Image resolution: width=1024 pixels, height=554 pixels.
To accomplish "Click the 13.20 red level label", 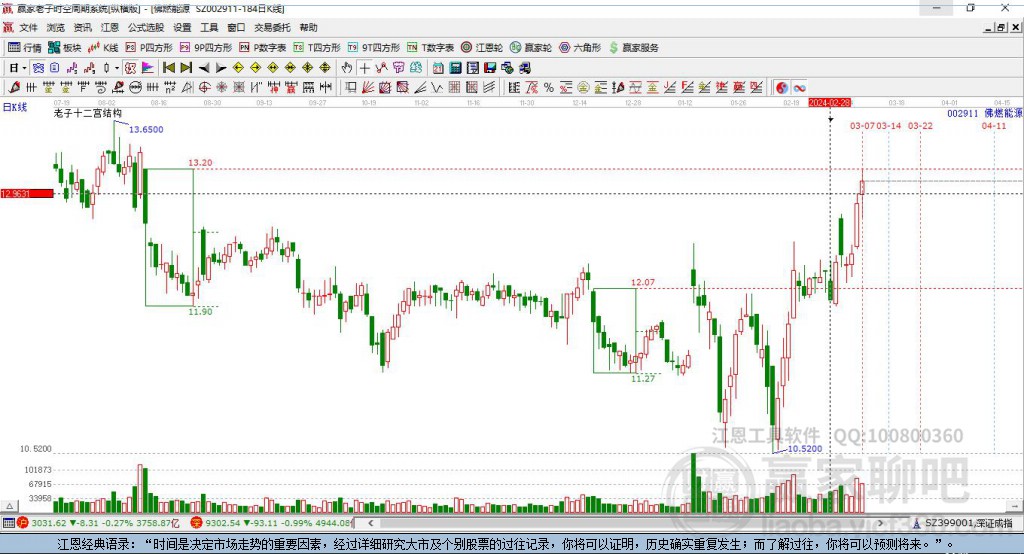I will pyautogui.click(x=200, y=163).
